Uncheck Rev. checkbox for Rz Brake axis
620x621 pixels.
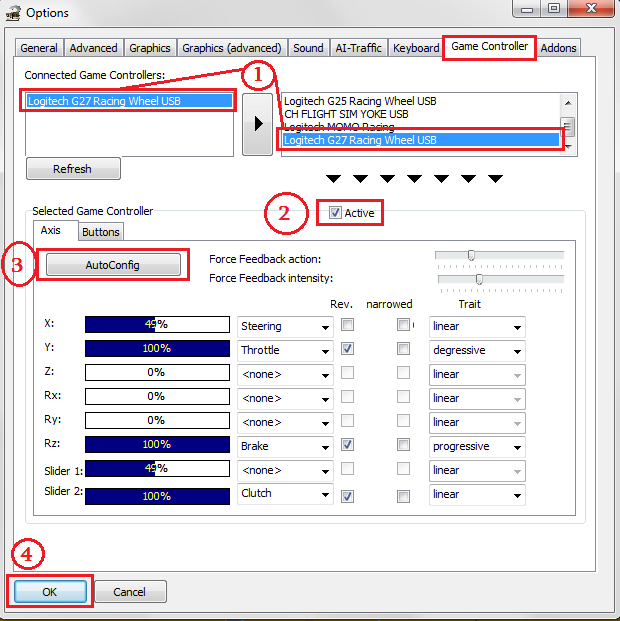[347, 445]
